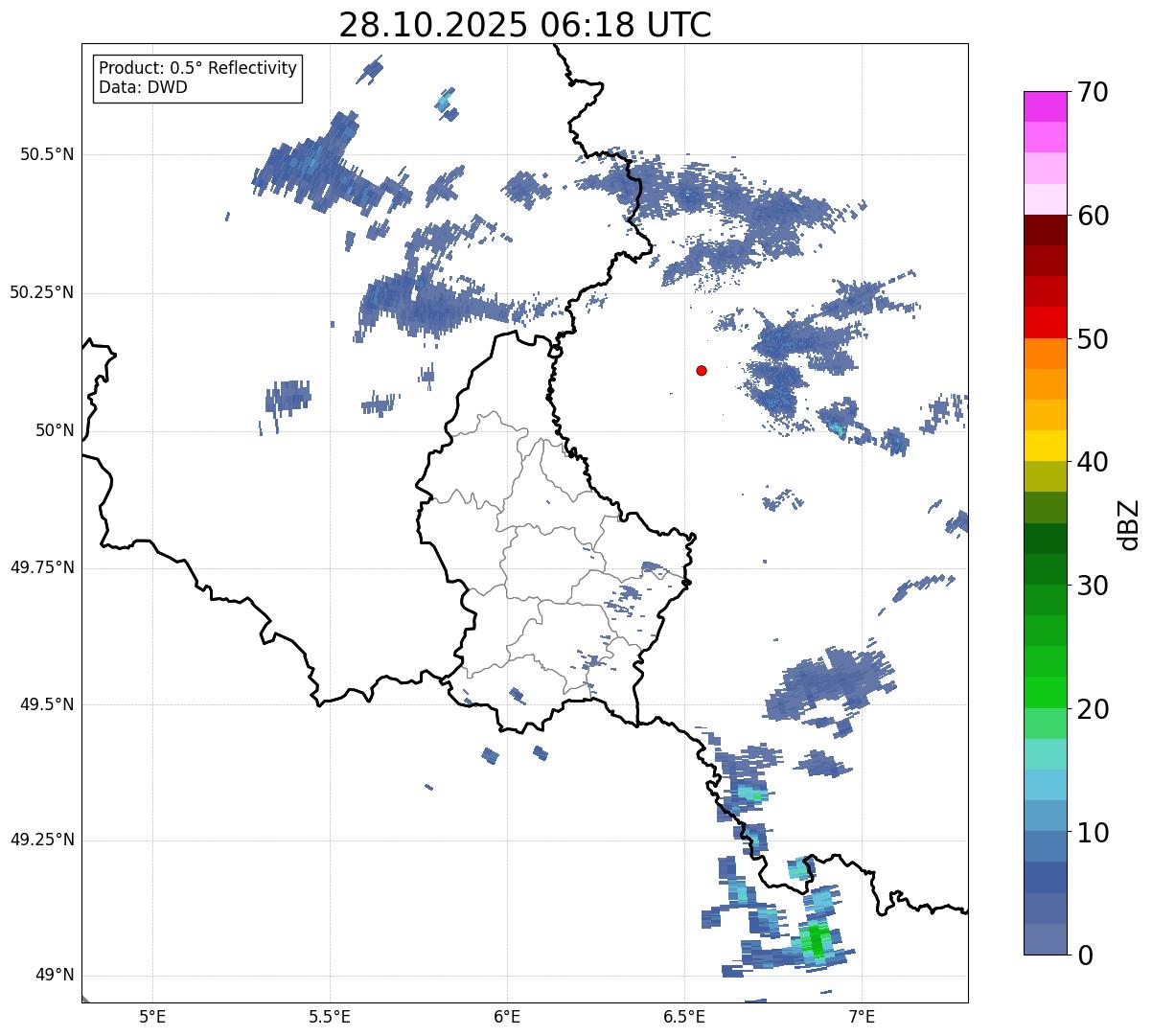The width and height of the screenshot is (1152, 1036).
Task: Click the 6°E longitude tick label
Action: [507, 1017]
